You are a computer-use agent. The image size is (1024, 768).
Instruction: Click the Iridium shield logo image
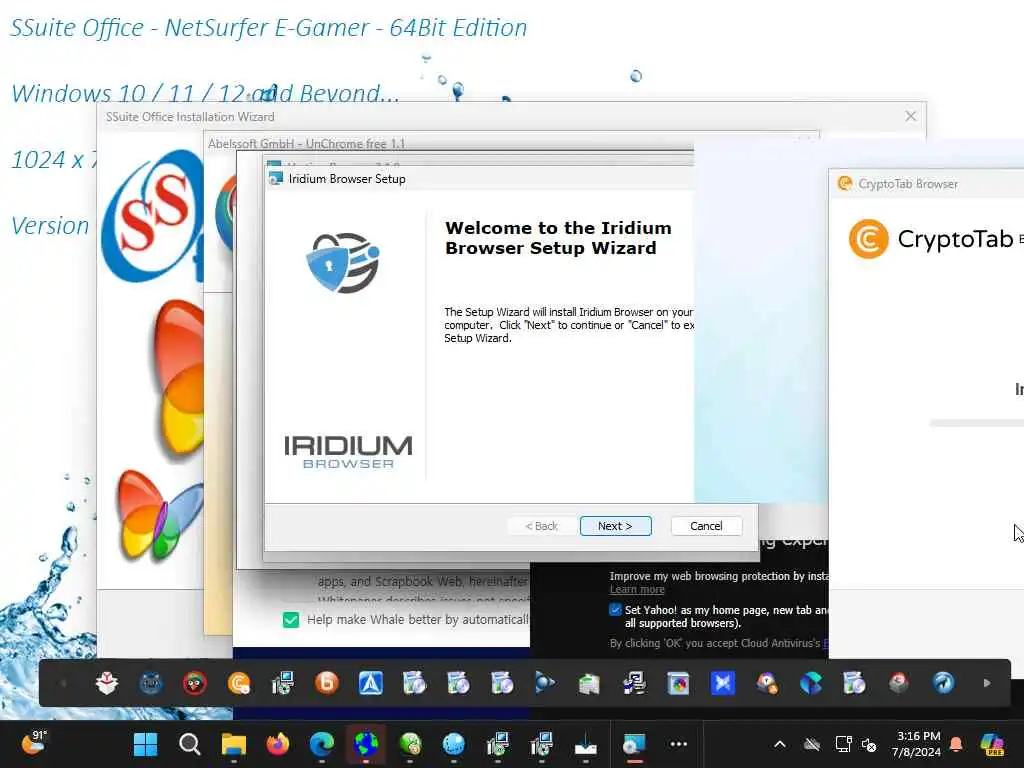coord(343,262)
